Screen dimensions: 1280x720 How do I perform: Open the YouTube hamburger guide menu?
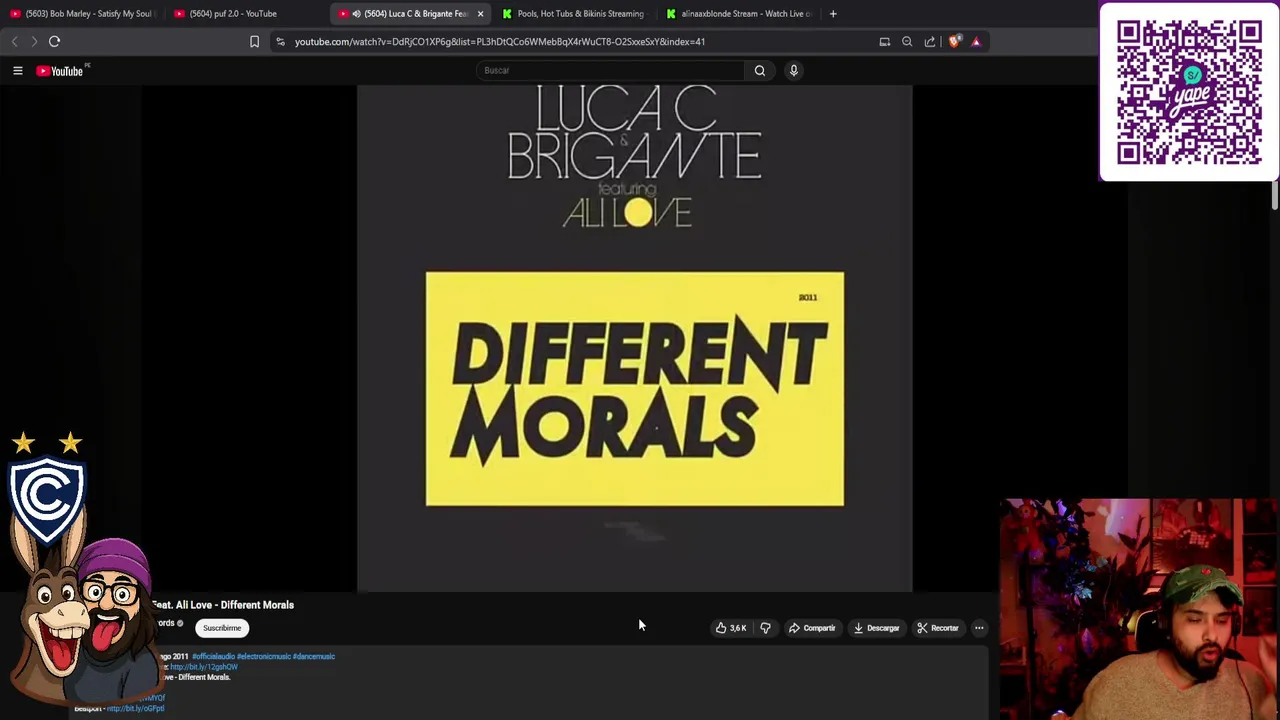pyautogui.click(x=17, y=71)
